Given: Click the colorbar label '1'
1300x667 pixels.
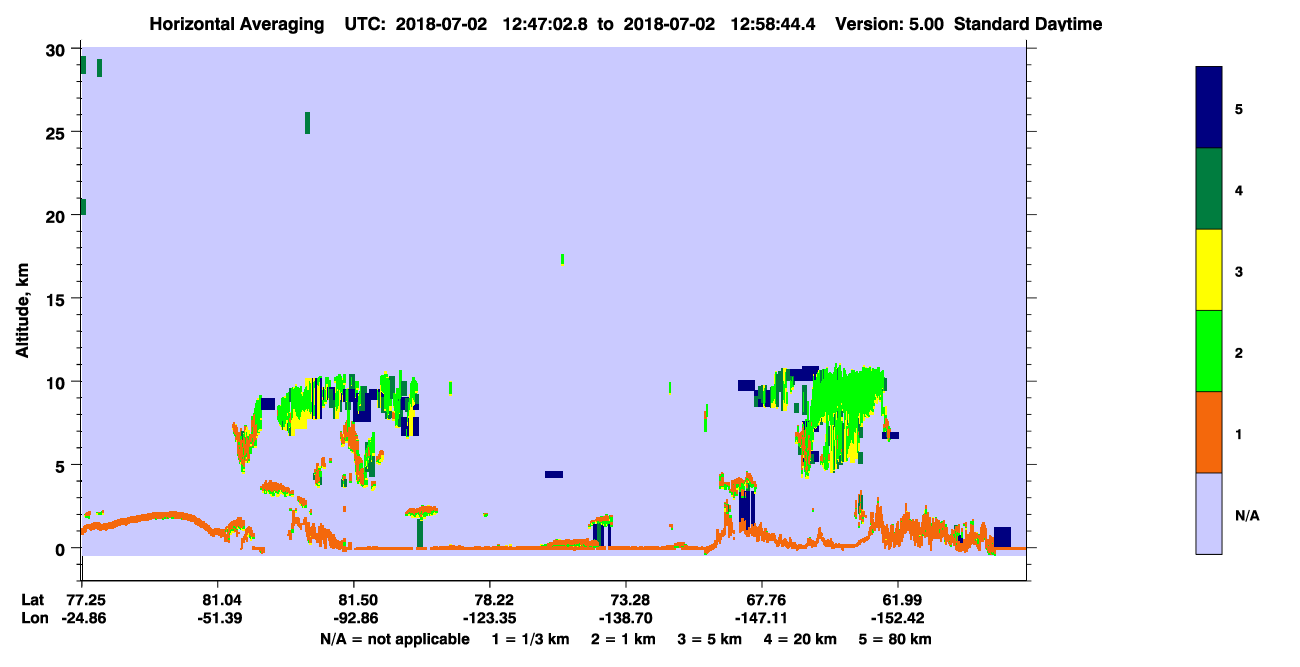Looking at the screenshot, I should 1239,433.
